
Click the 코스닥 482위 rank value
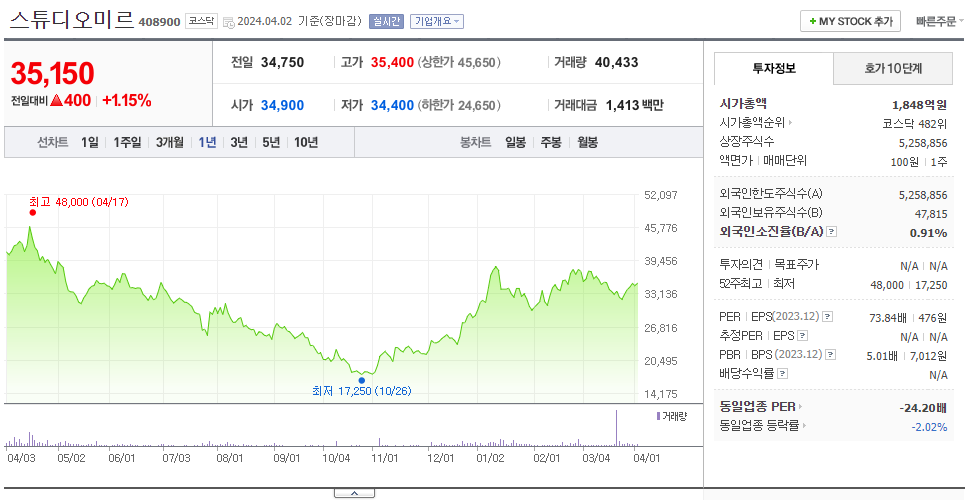point(915,123)
